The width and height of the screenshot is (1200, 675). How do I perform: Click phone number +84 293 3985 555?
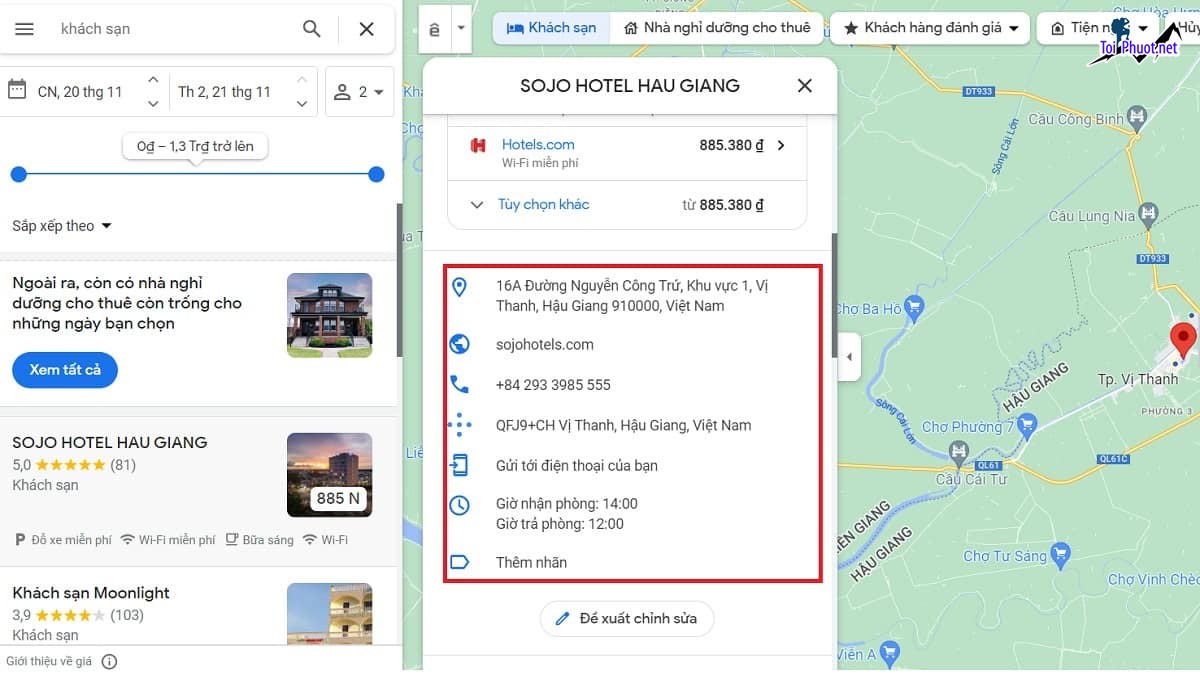point(553,385)
